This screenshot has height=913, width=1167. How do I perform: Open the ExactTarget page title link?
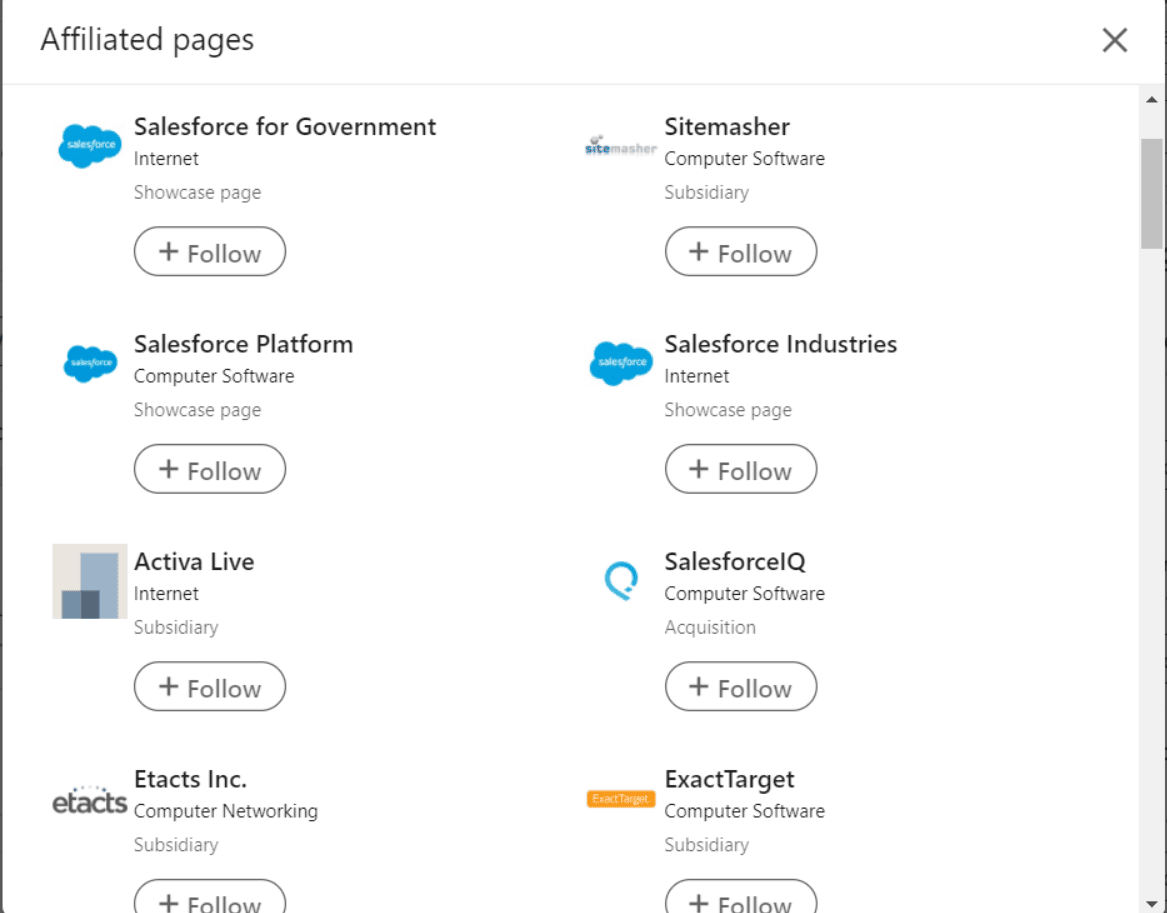click(x=729, y=779)
